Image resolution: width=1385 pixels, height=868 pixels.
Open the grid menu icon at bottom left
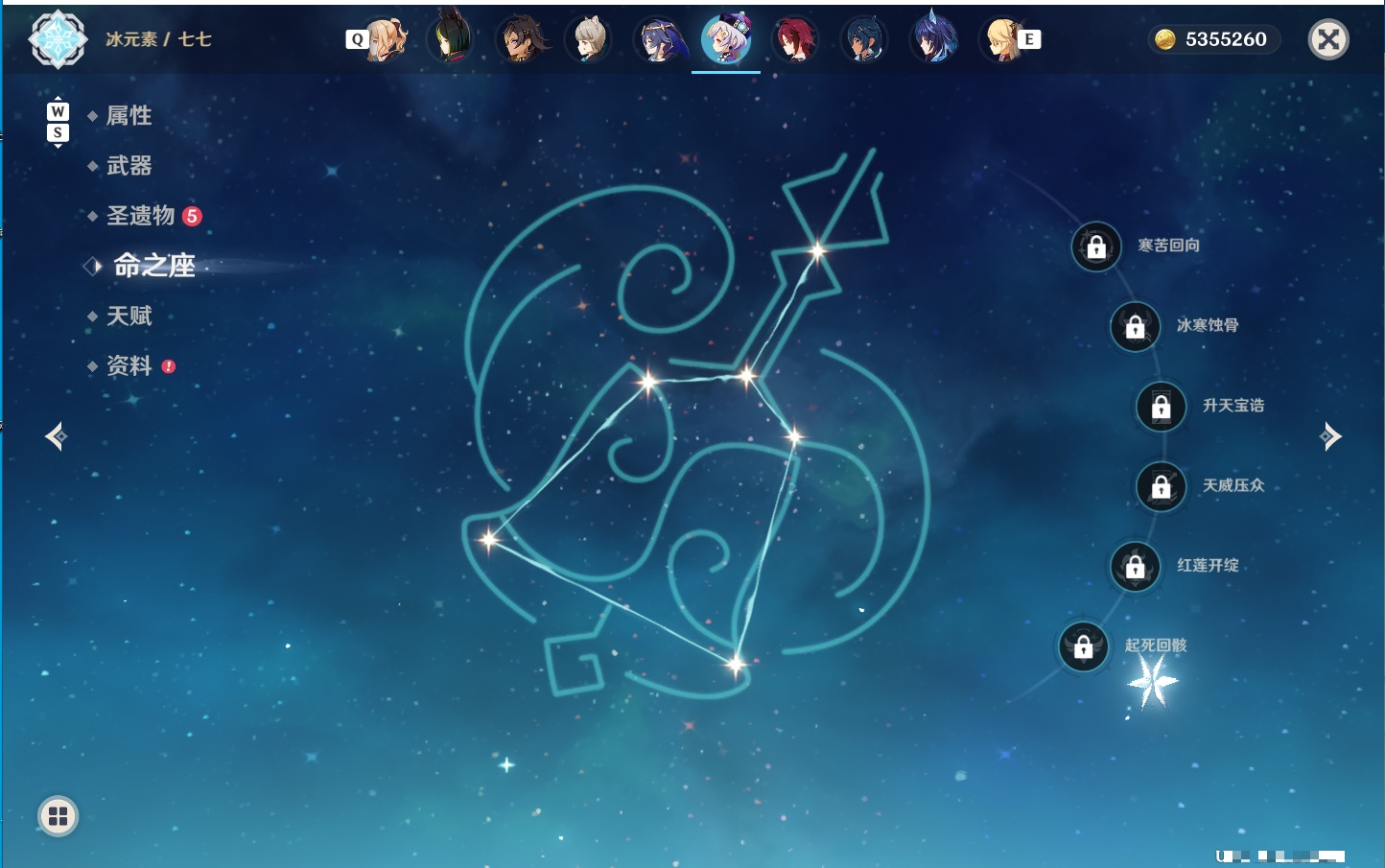tap(59, 816)
